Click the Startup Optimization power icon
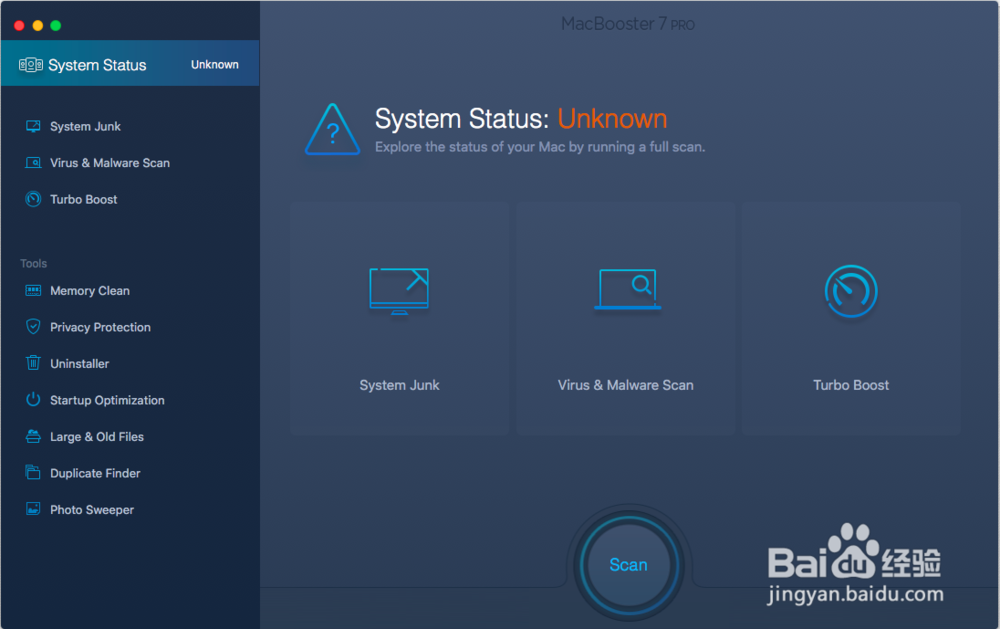Viewport: 1000px width, 629px height. [33, 399]
